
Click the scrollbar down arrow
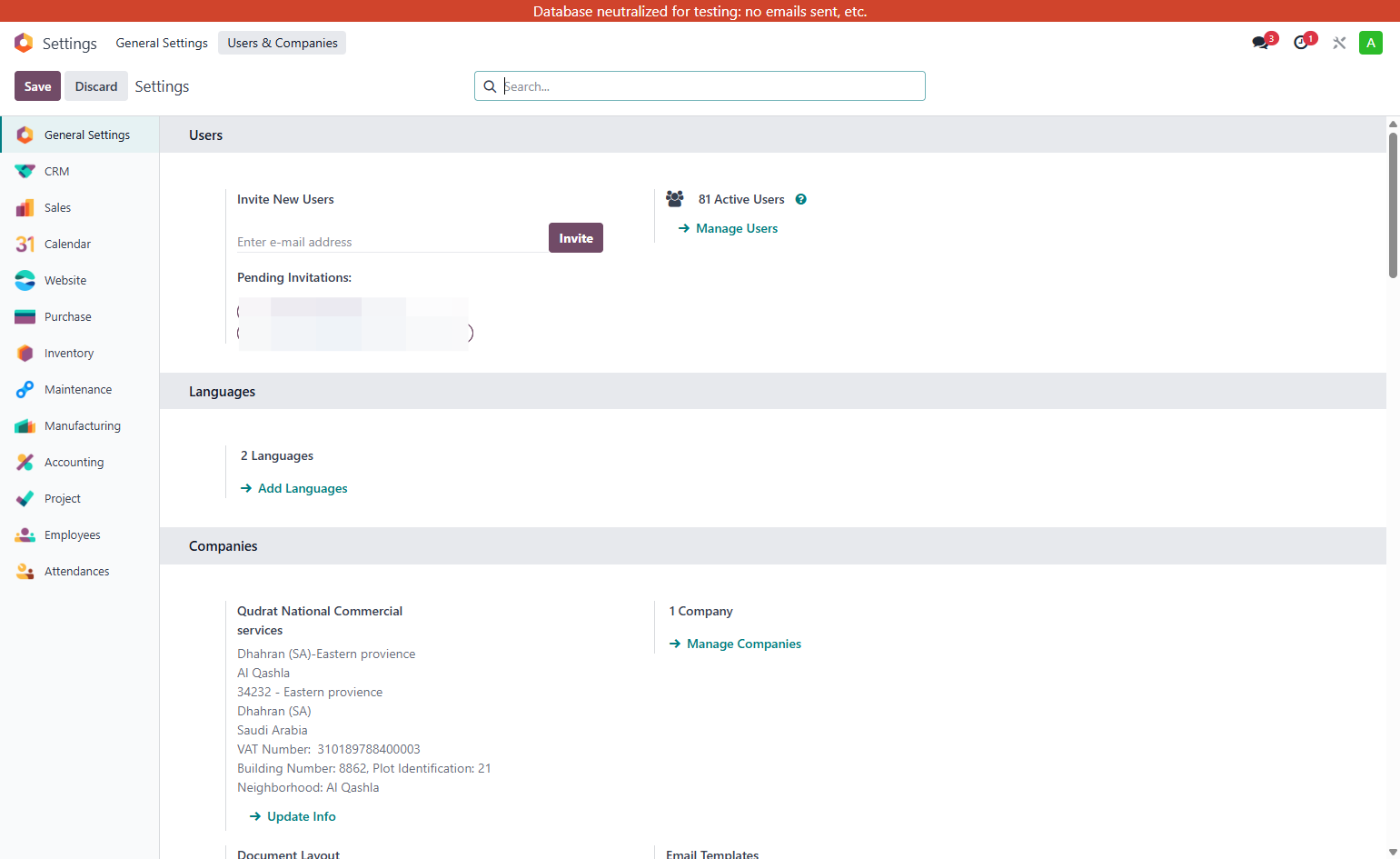[x=1393, y=852]
